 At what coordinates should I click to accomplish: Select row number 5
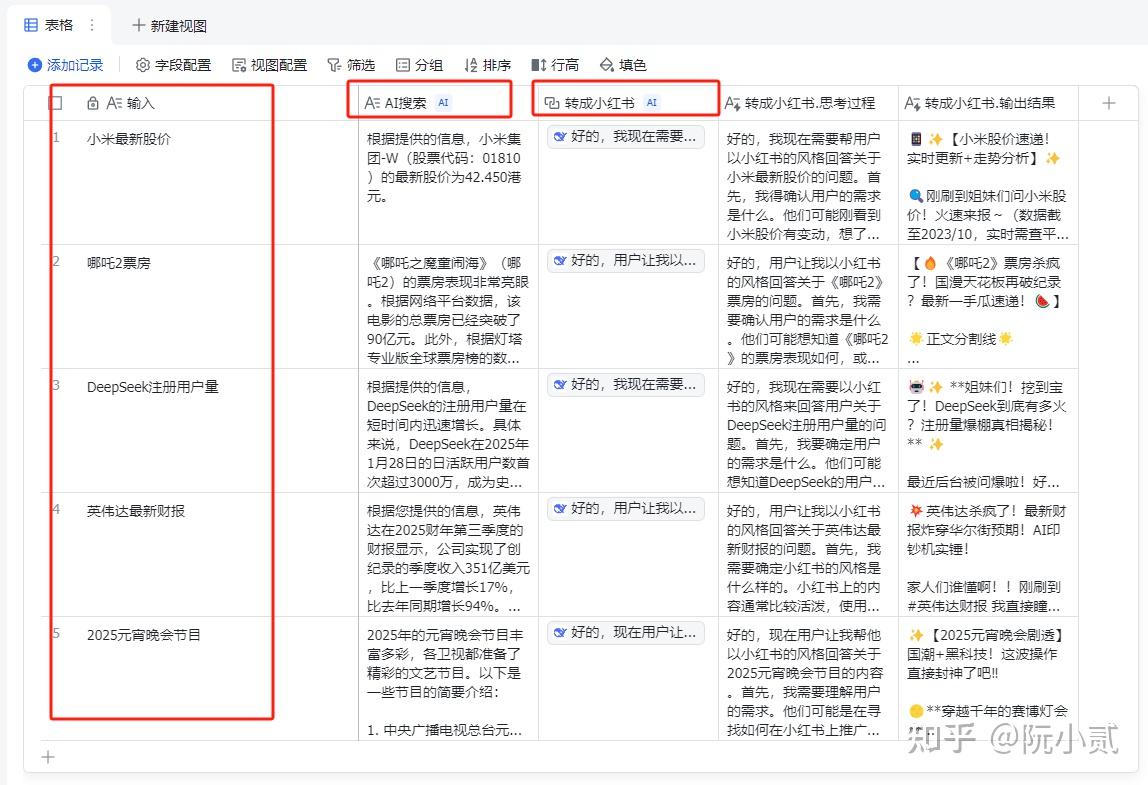(56, 633)
